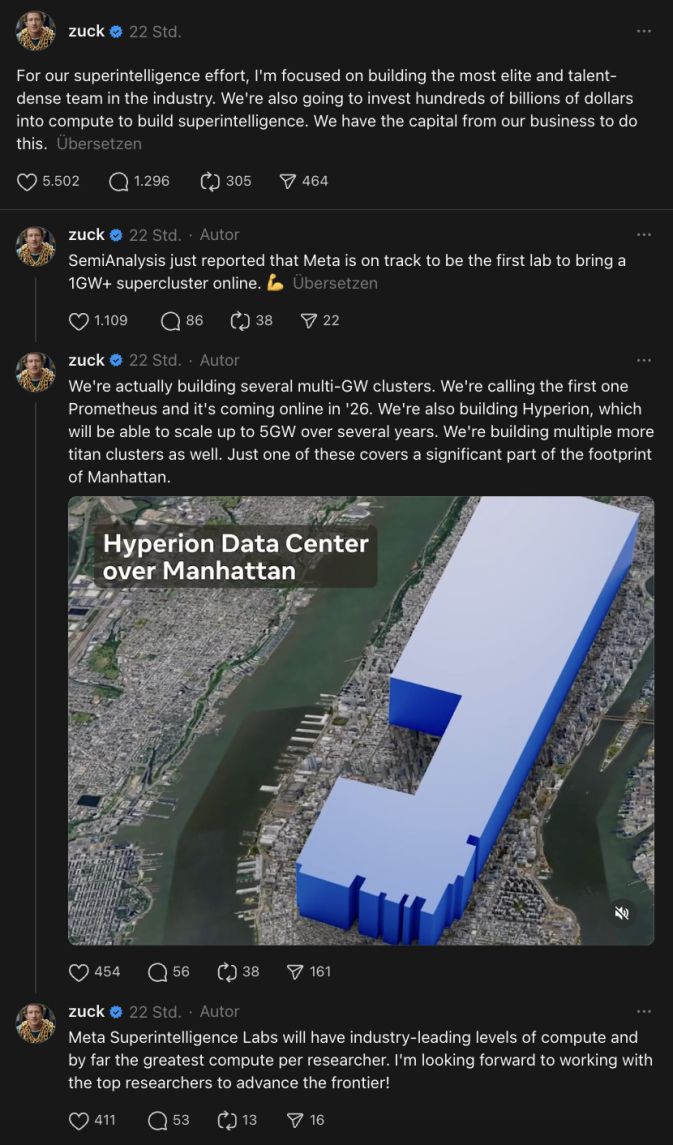Screen dimensions: 673x1145
Task: Open more options on the SemiAnalysis post
Action: 643,234
